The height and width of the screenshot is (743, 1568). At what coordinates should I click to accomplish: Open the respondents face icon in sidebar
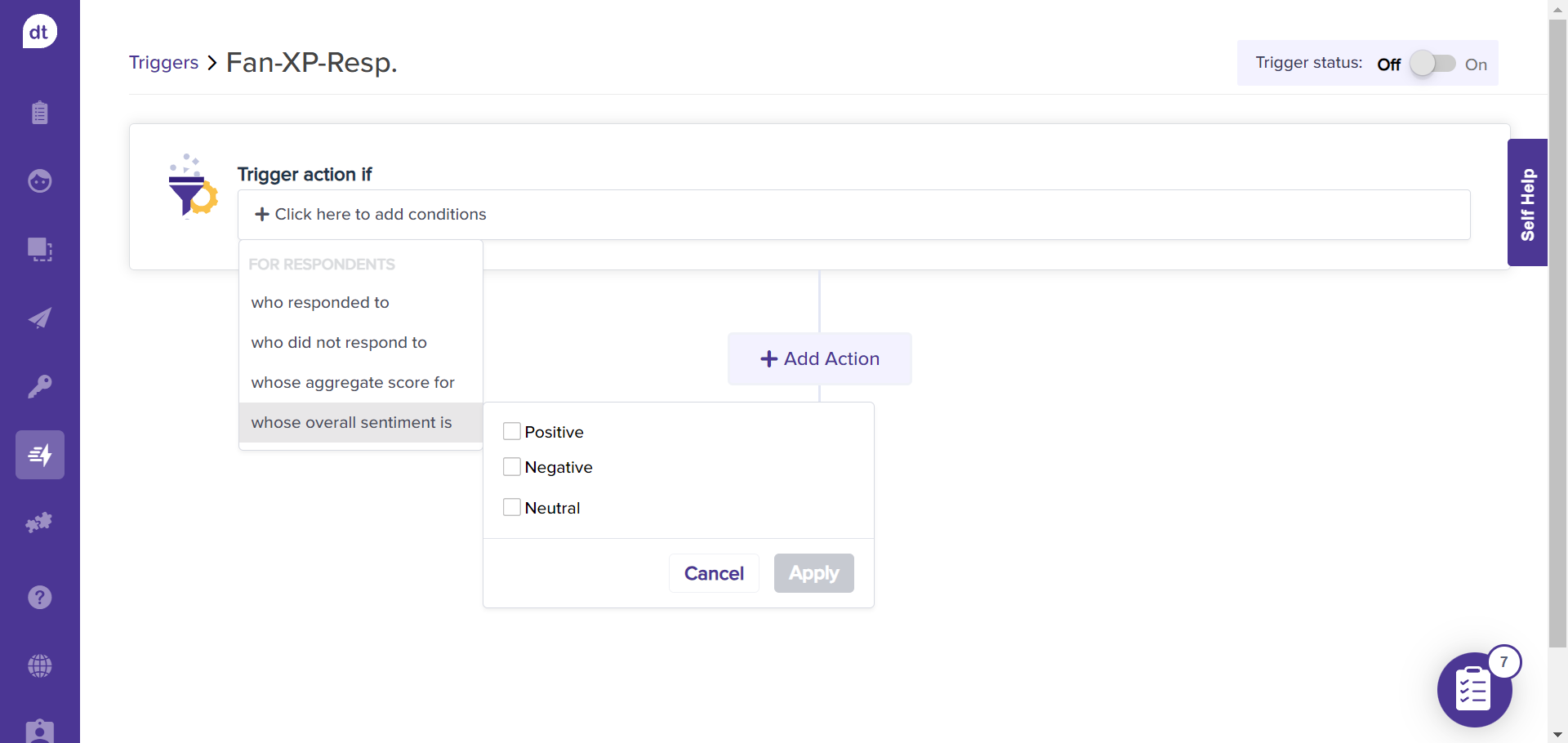pos(39,180)
